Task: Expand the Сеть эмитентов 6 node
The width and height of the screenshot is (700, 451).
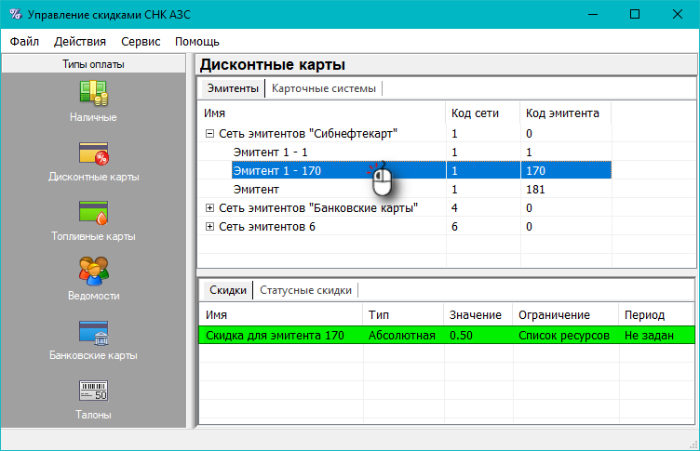Action: pos(209,227)
